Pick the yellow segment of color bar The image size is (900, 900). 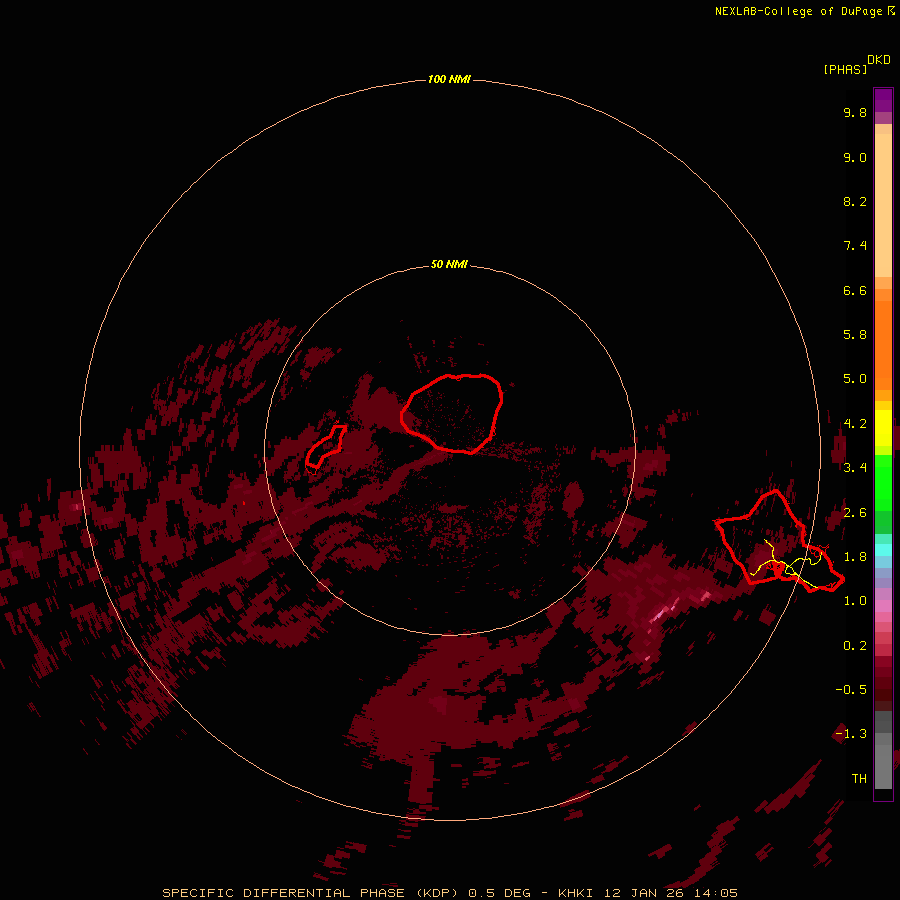883,428
